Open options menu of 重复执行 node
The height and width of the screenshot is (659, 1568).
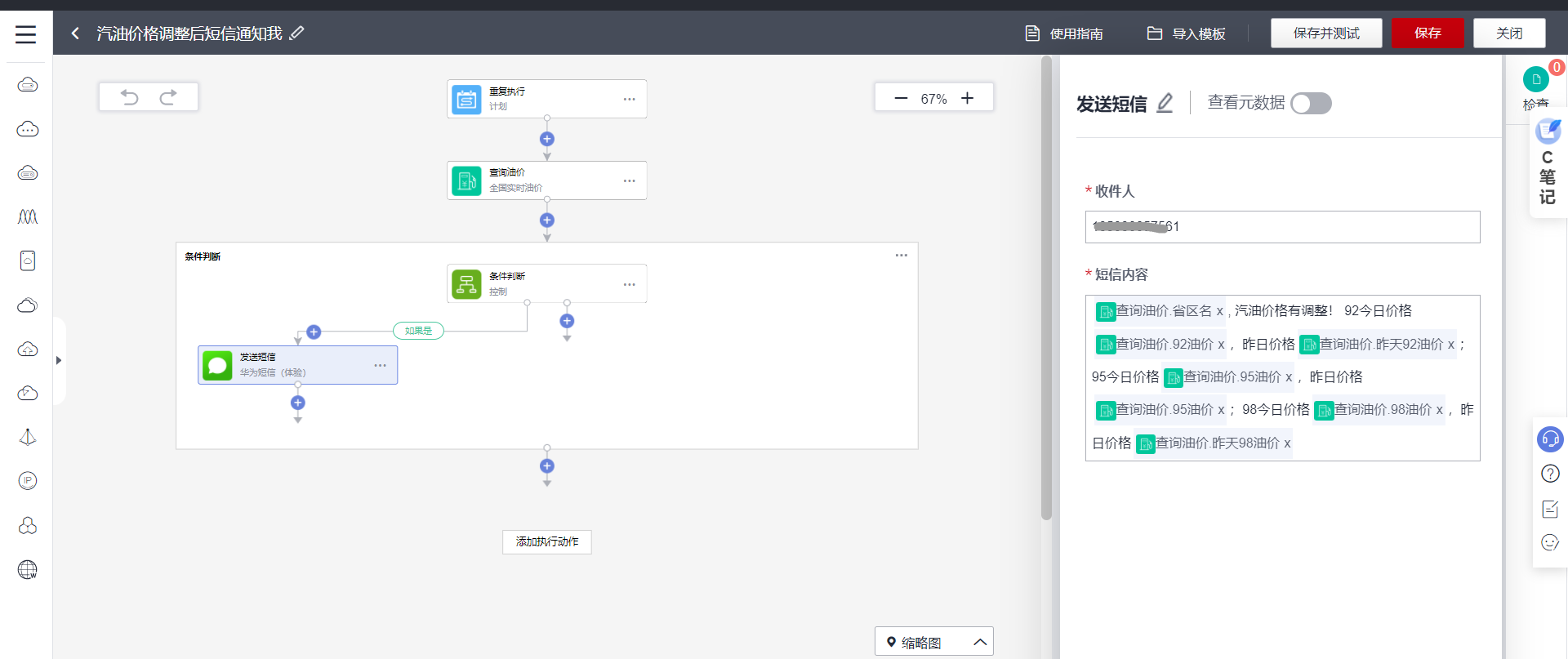[629, 99]
